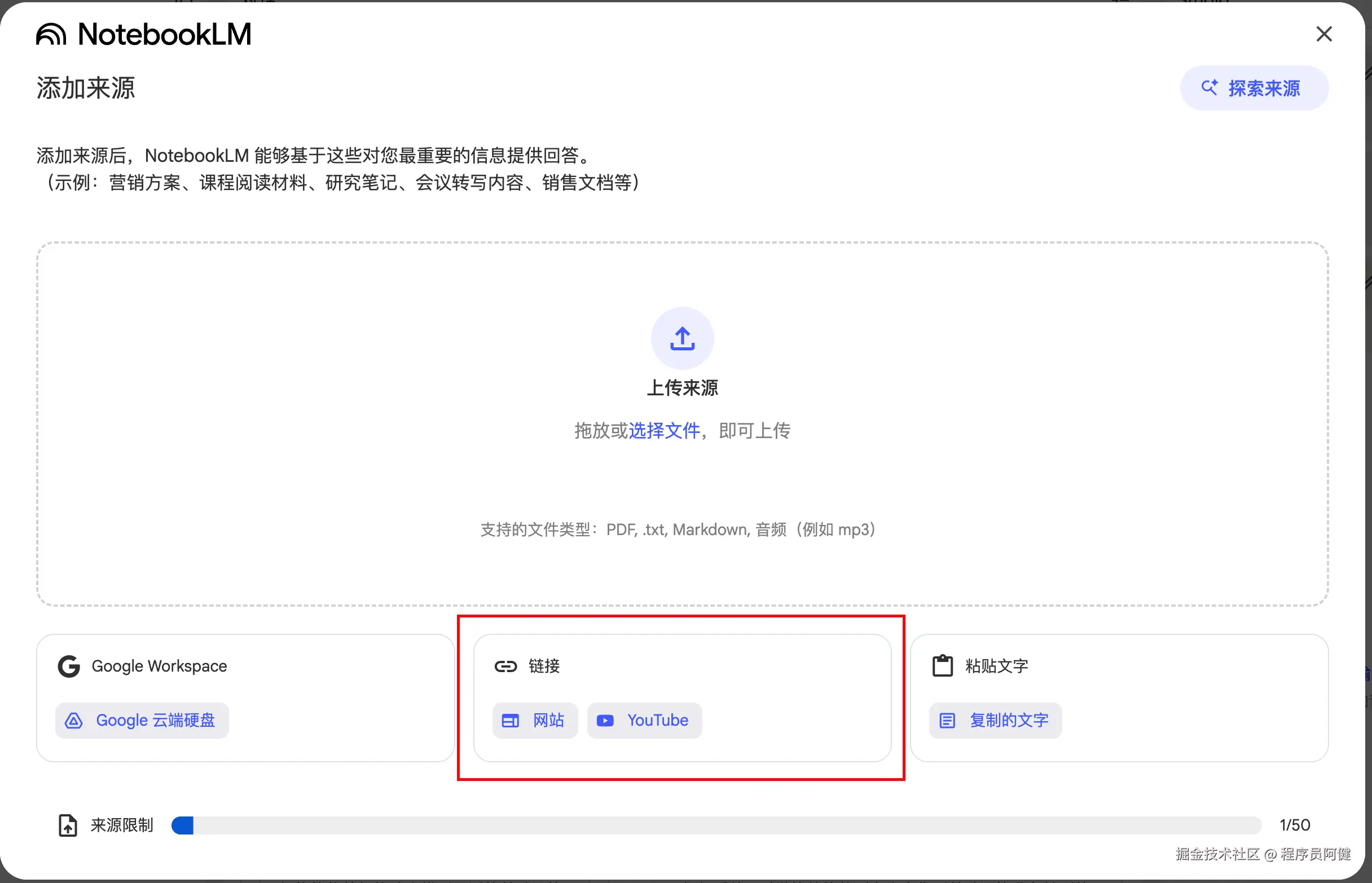The width and height of the screenshot is (1372, 883).
Task: Click the 选择文件 link
Action: (664, 431)
